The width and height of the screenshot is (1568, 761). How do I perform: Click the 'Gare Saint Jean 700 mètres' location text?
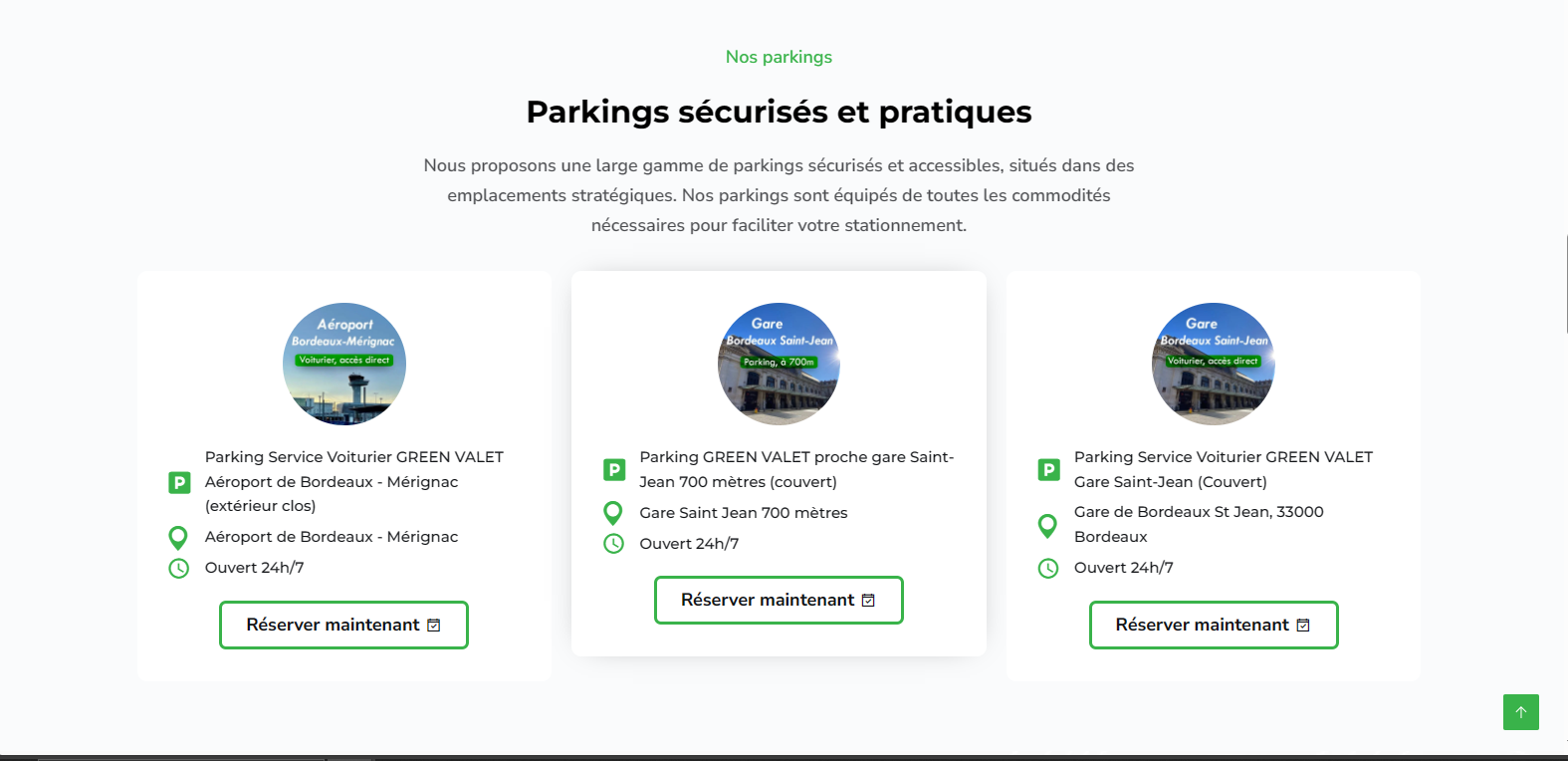click(744, 513)
